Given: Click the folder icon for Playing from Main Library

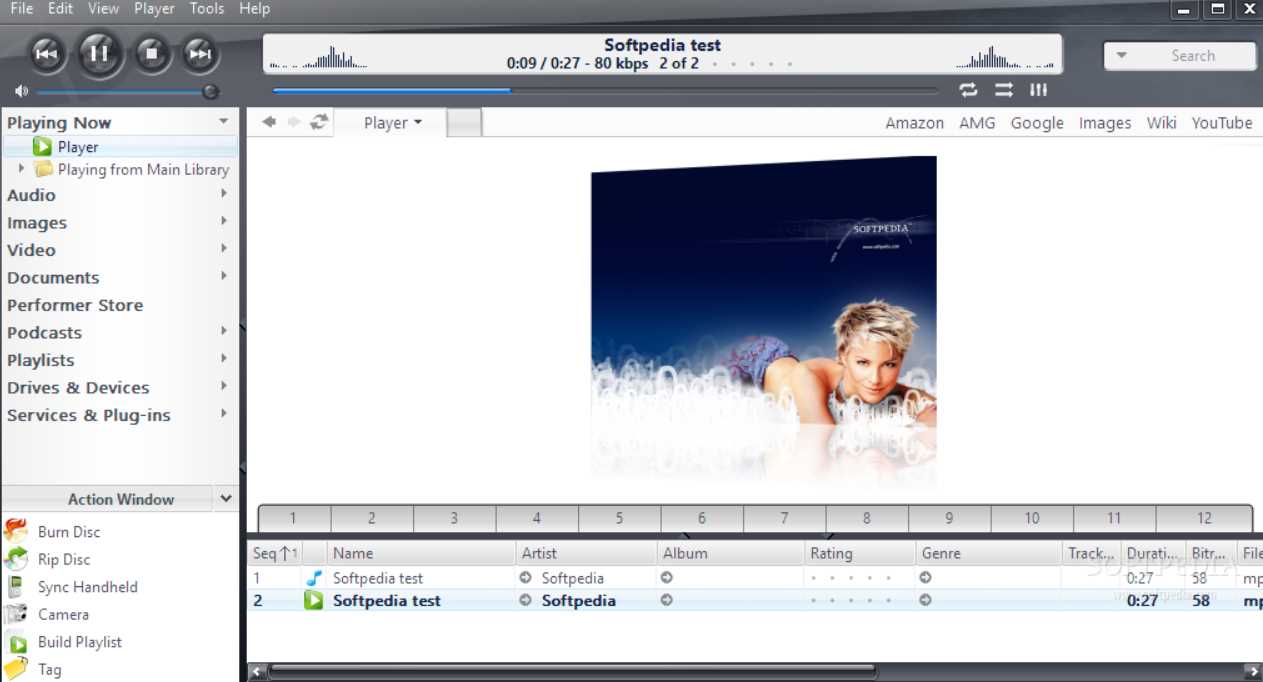Looking at the screenshot, I should [x=43, y=169].
